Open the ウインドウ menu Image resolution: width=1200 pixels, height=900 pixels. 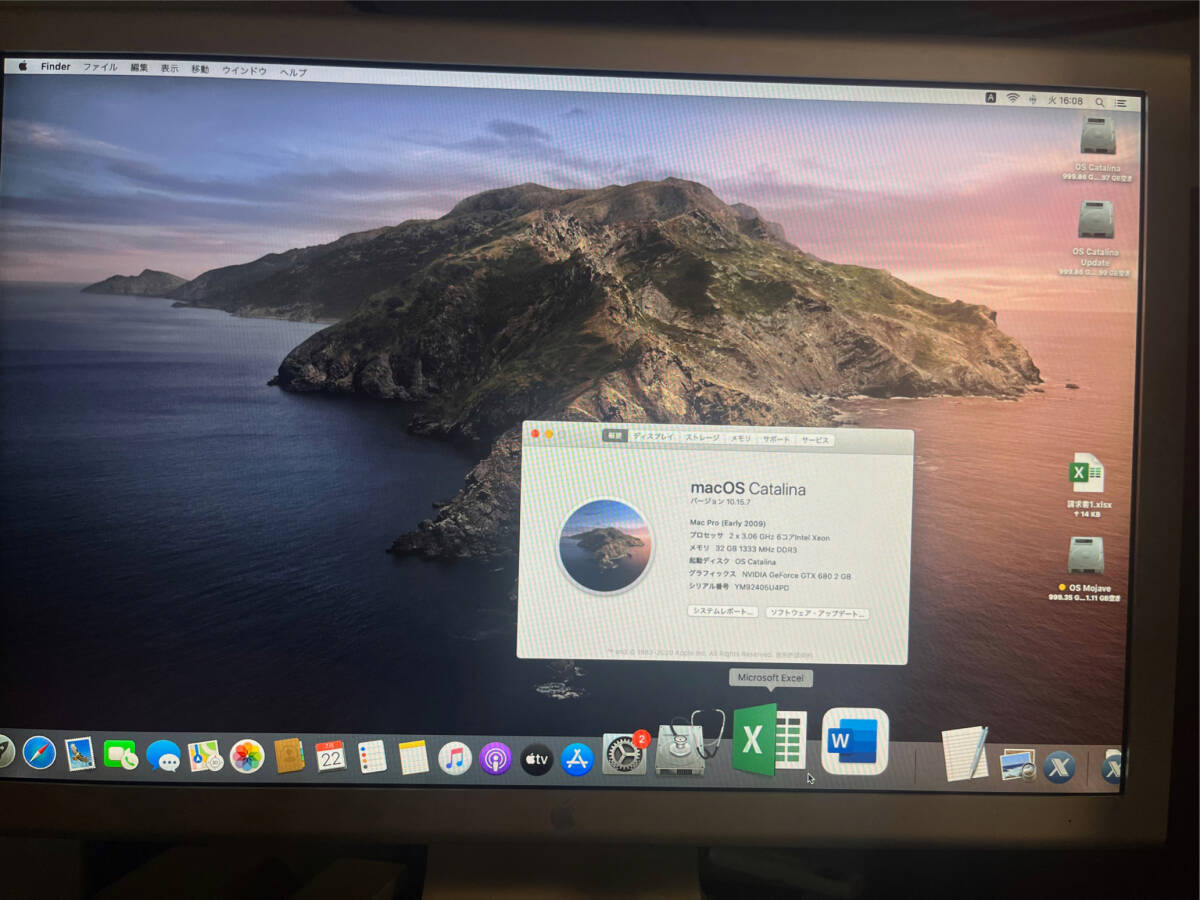point(244,71)
